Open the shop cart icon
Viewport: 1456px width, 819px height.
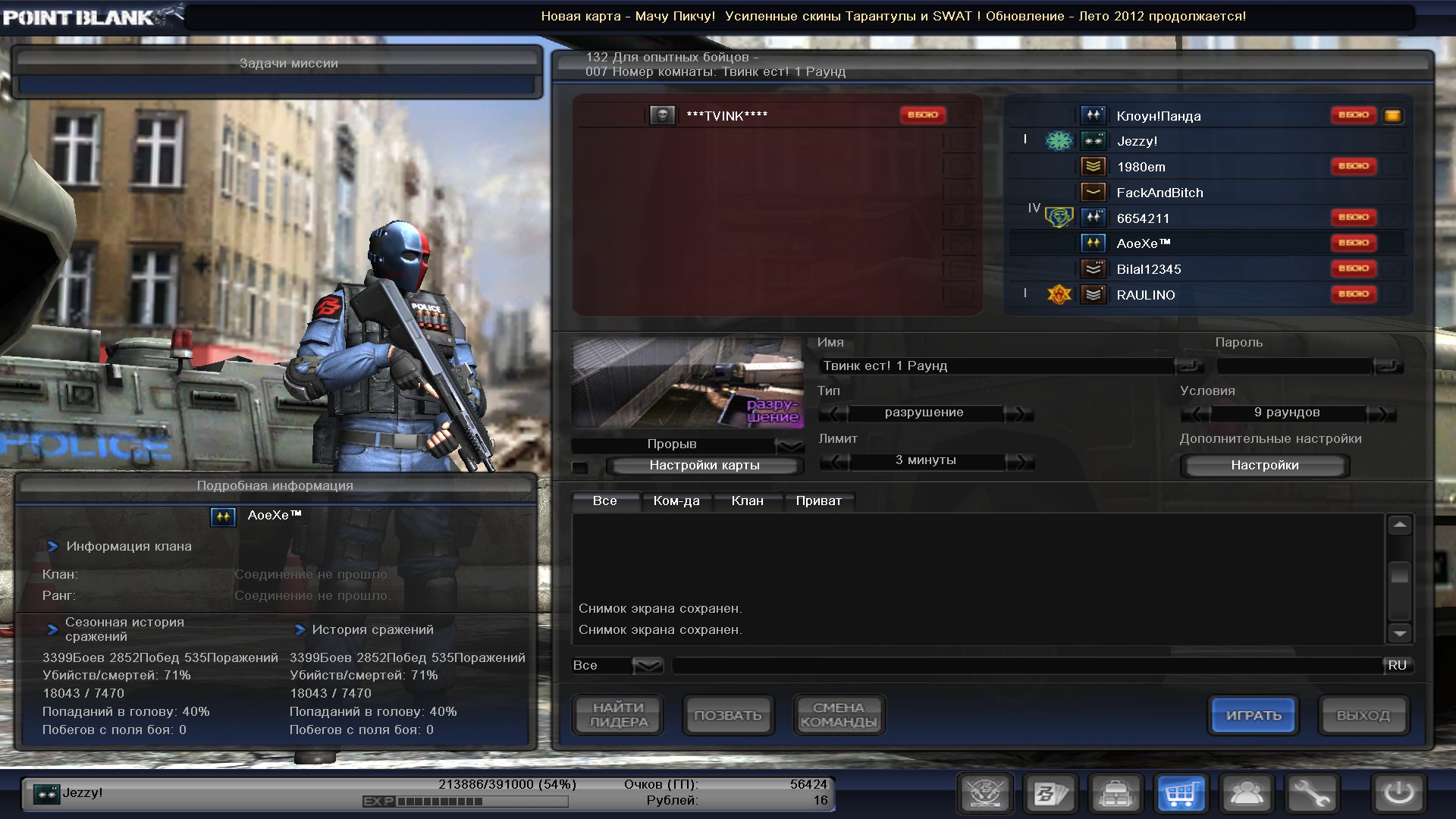(x=1181, y=794)
